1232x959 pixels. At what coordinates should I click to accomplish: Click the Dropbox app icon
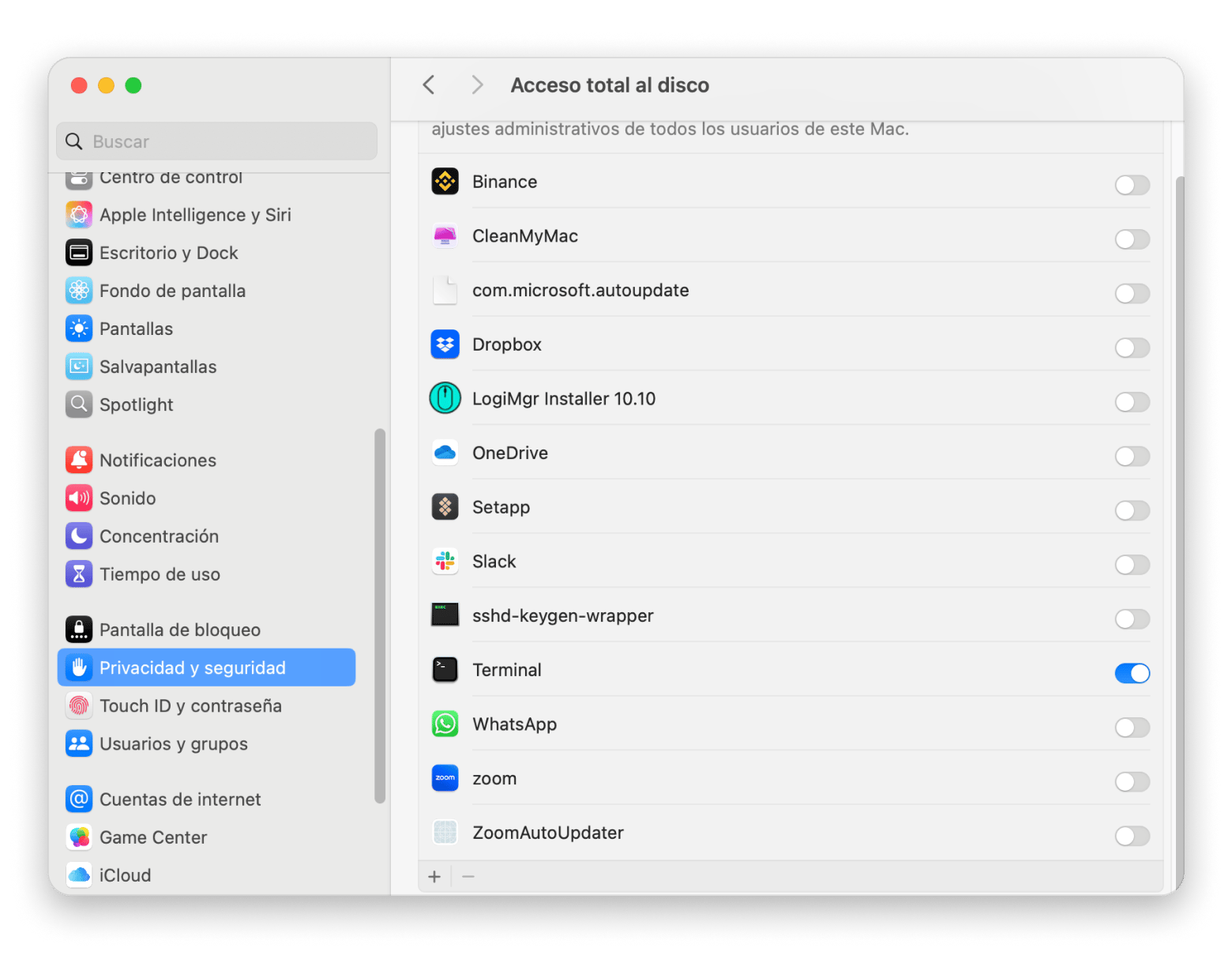(445, 344)
